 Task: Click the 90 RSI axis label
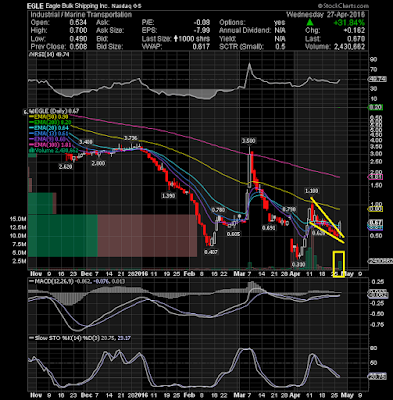(x=373, y=59)
